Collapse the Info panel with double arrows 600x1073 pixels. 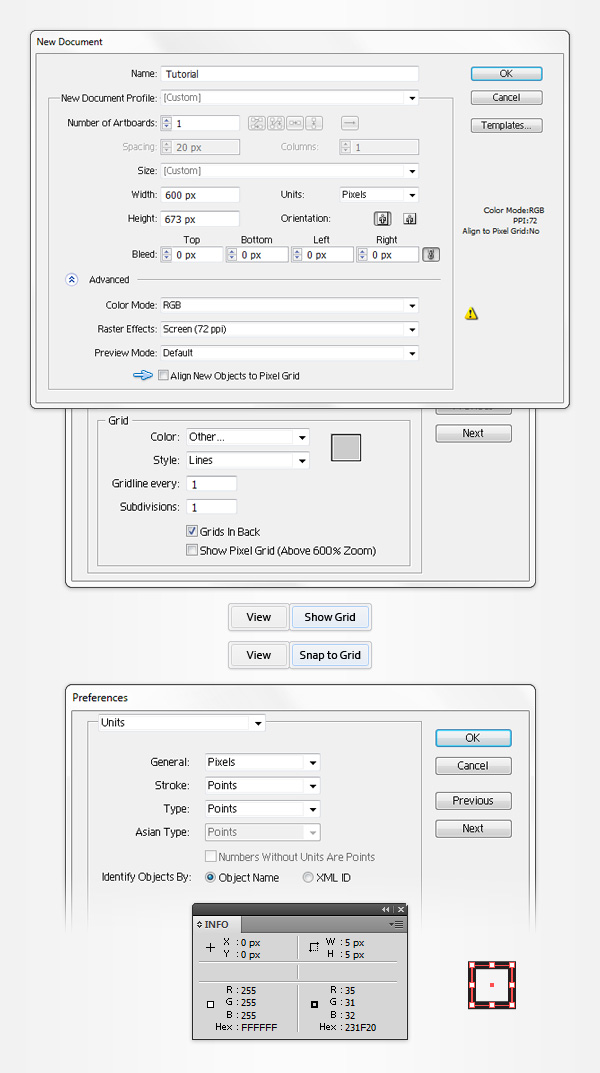tap(386, 909)
